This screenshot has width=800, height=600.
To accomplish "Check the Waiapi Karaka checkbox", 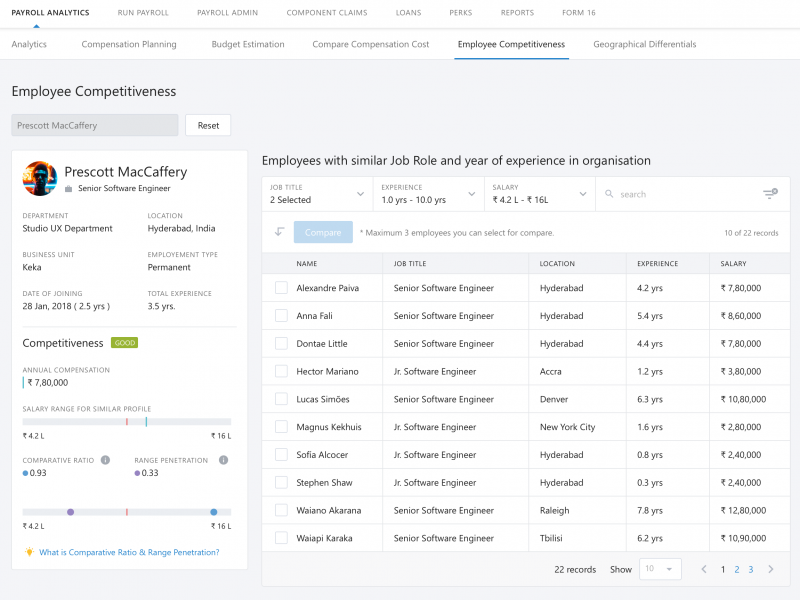I will pos(281,538).
